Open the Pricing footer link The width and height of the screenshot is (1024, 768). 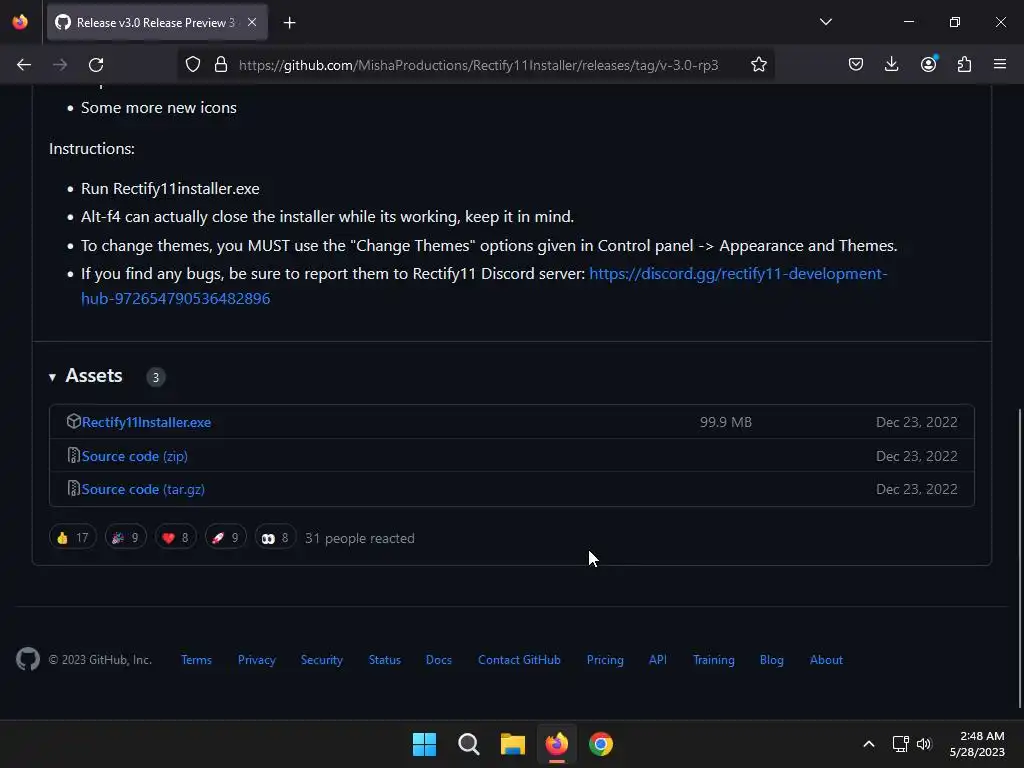pyautogui.click(x=605, y=660)
